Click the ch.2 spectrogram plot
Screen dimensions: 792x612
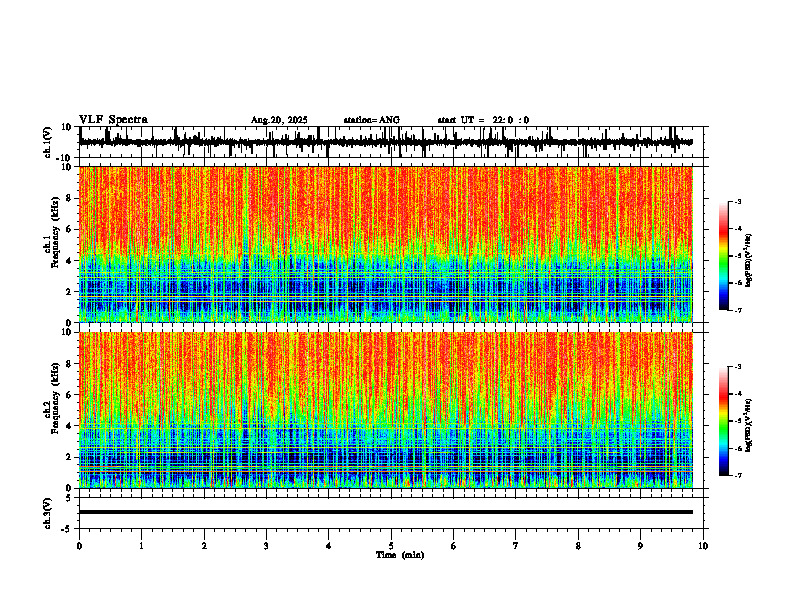point(386,410)
